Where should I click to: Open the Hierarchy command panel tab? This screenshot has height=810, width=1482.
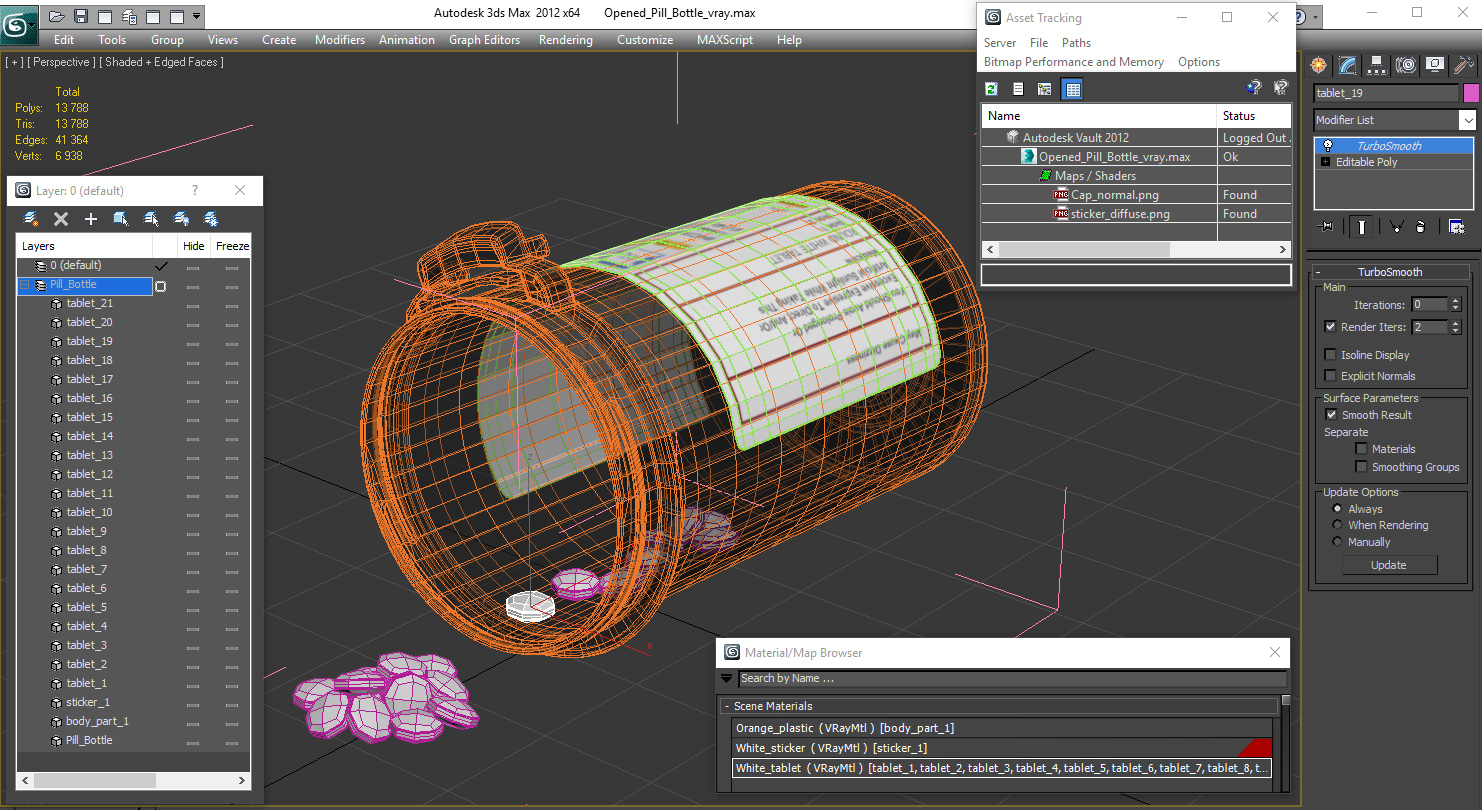pyautogui.click(x=1377, y=65)
